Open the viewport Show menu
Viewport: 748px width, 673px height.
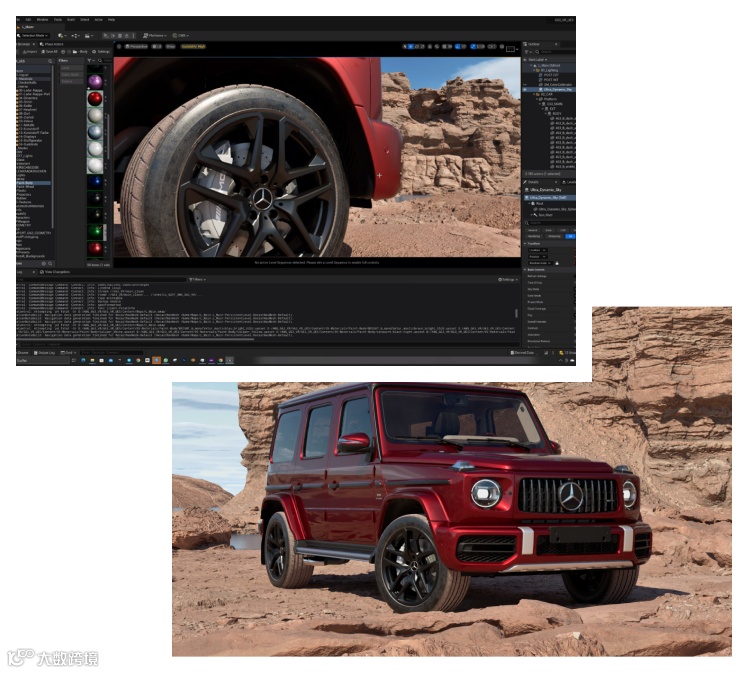tap(171, 47)
